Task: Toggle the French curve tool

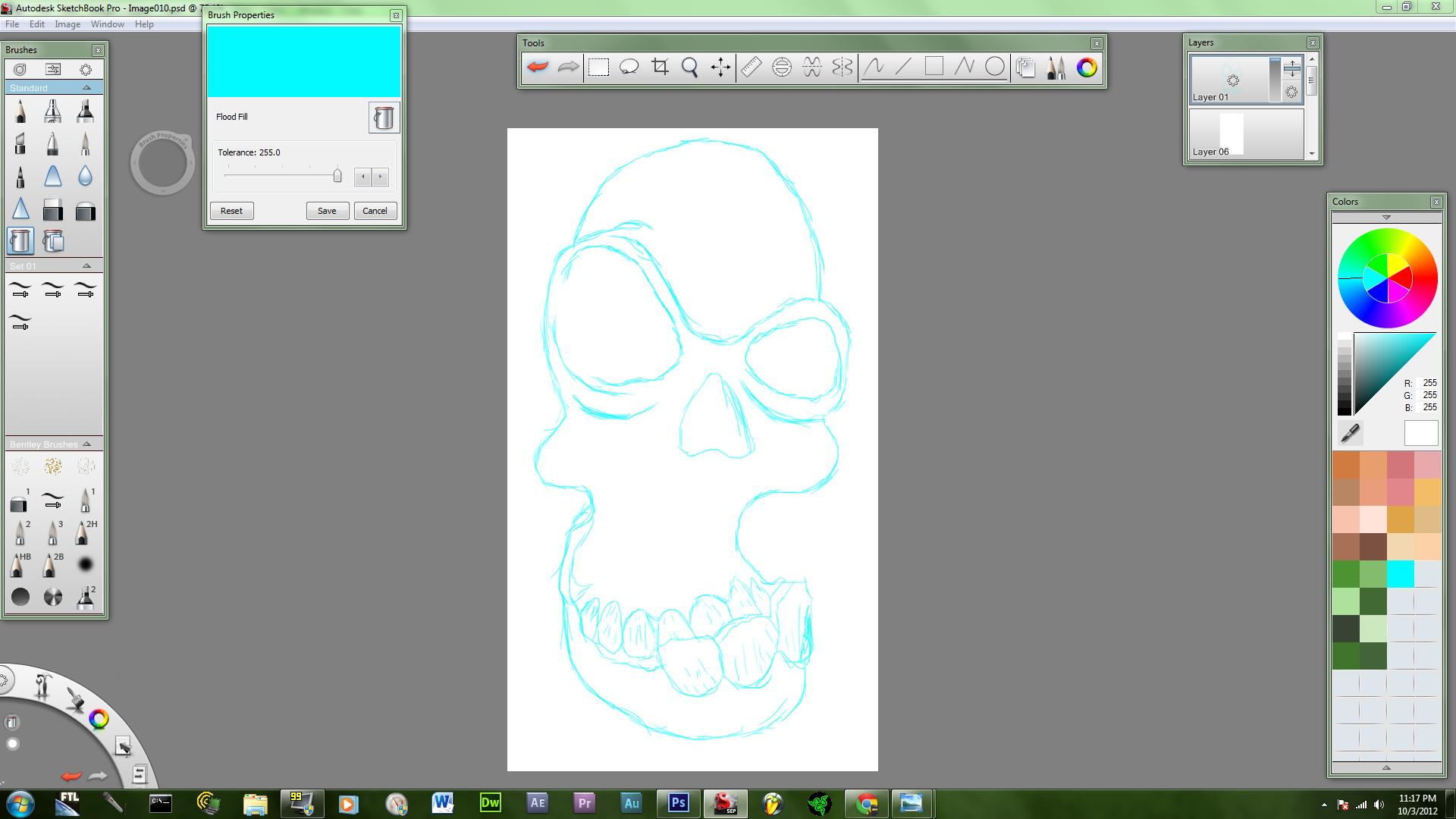Action: pos(812,67)
